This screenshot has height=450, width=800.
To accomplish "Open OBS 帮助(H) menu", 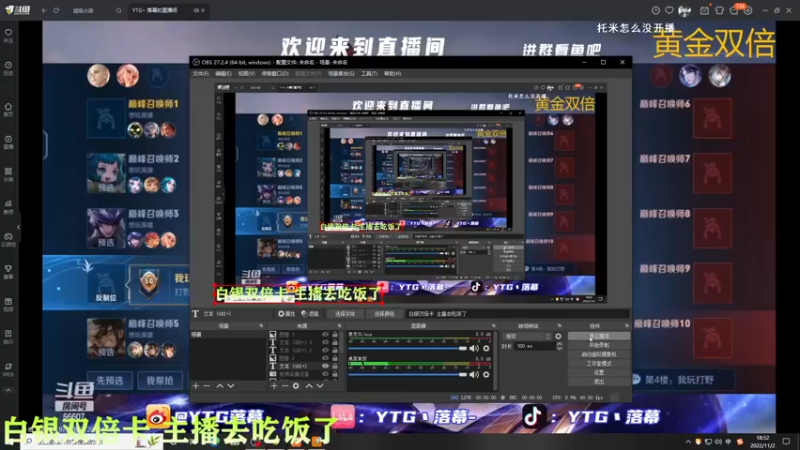I will point(392,73).
